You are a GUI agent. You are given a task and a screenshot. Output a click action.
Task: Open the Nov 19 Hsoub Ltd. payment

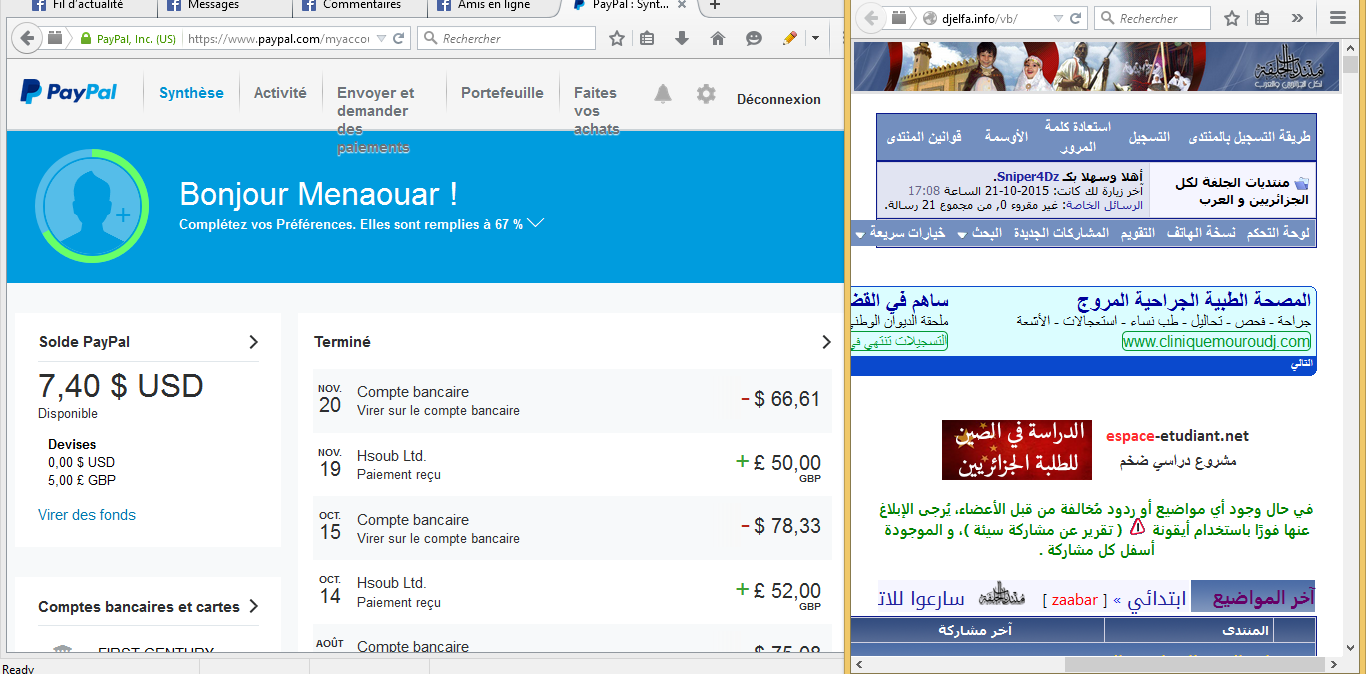[572, 465]
